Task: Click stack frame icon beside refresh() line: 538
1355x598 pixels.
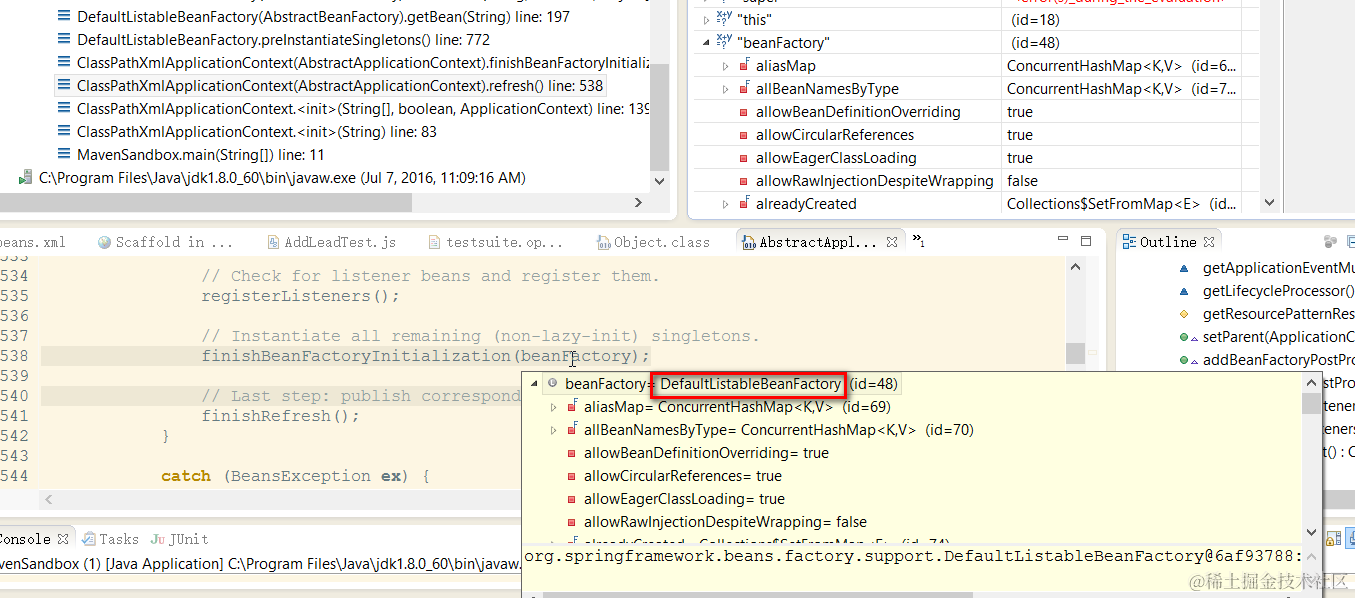Action: pos(64,86)
